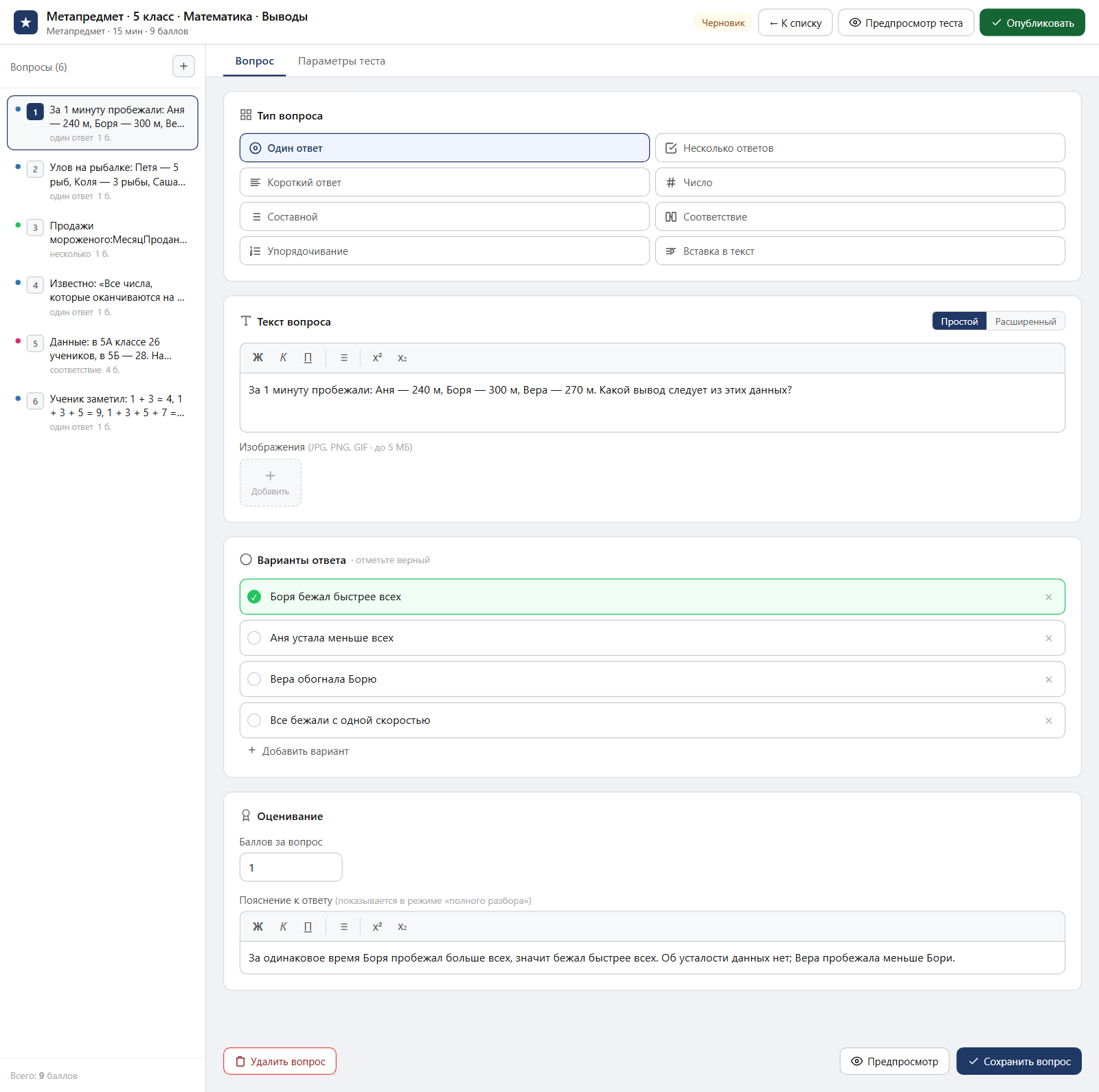Switch editor to 'Расширенный' mode

click(x=1026, y=321)
